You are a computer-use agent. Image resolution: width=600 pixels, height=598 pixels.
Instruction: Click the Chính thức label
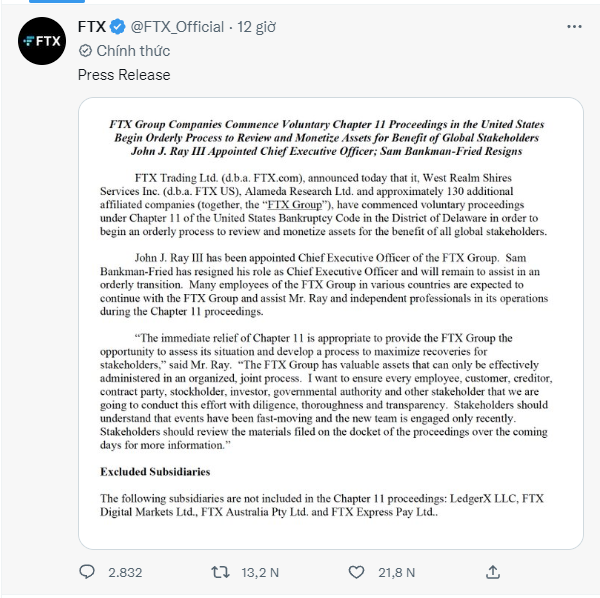133,51
